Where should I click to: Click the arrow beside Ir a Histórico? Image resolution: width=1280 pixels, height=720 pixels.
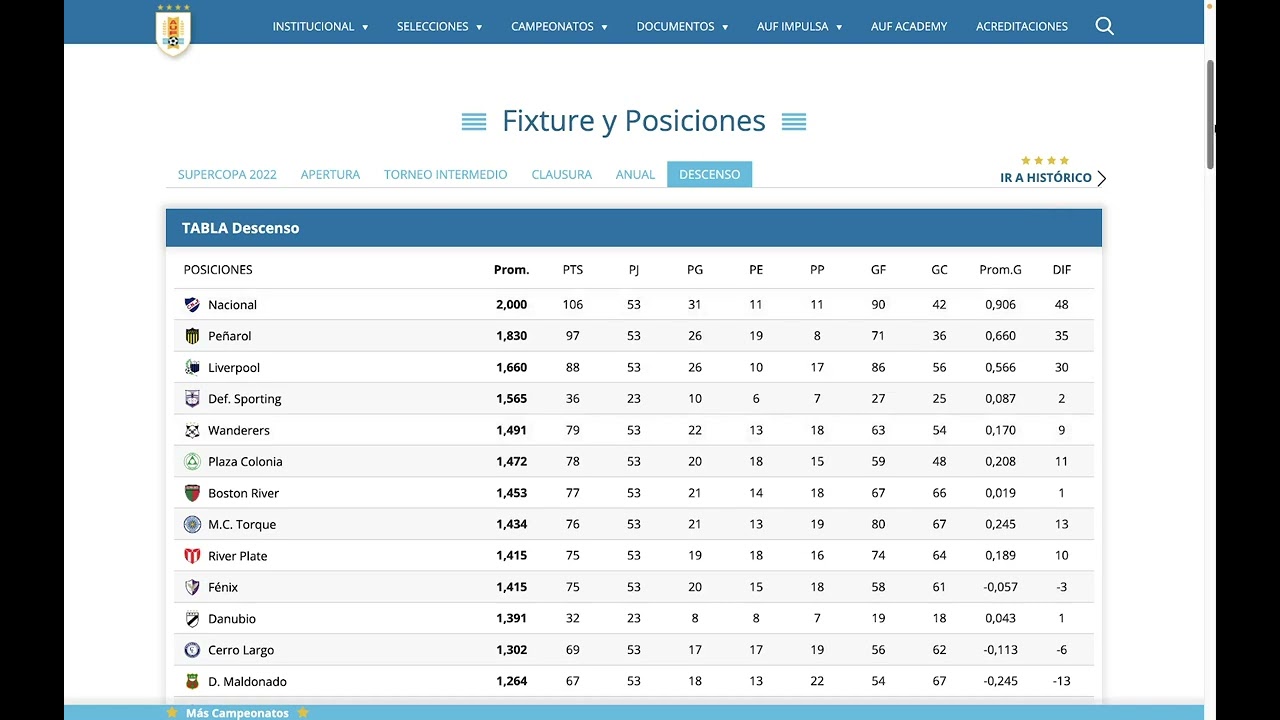point(1101,178)
